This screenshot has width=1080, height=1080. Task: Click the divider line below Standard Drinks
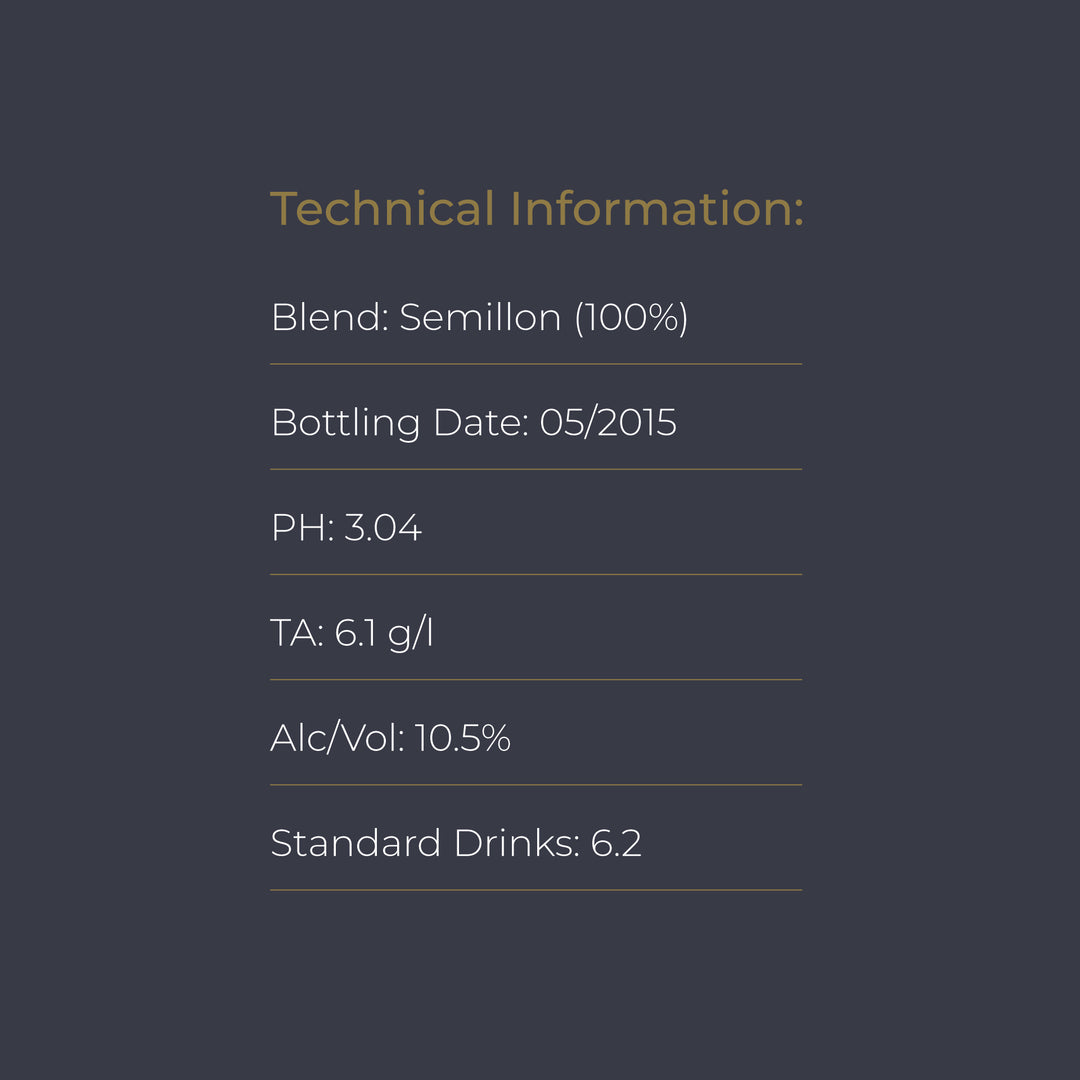coord(536,890)
